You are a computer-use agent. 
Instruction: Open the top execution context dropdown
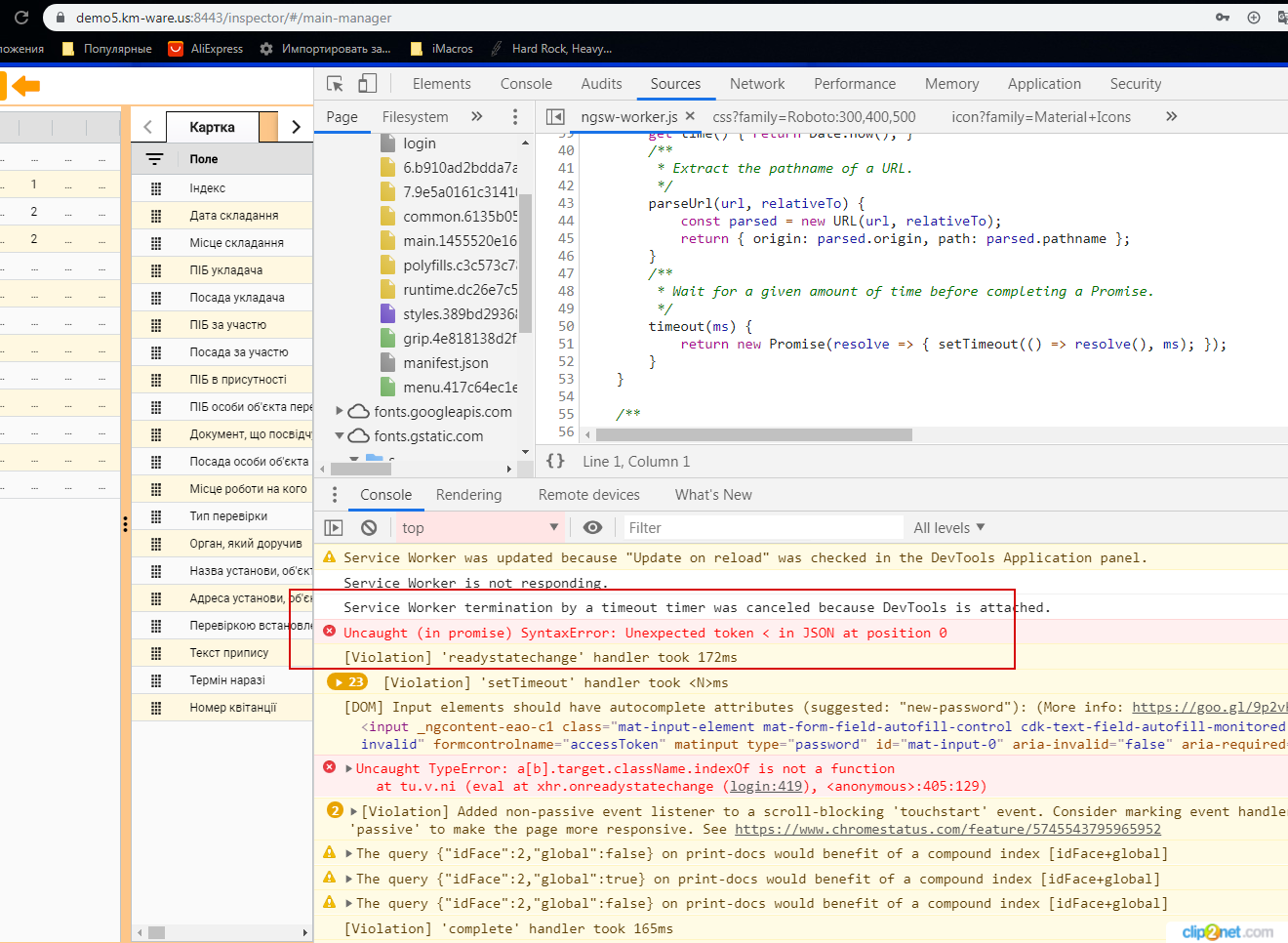point(479,527)
